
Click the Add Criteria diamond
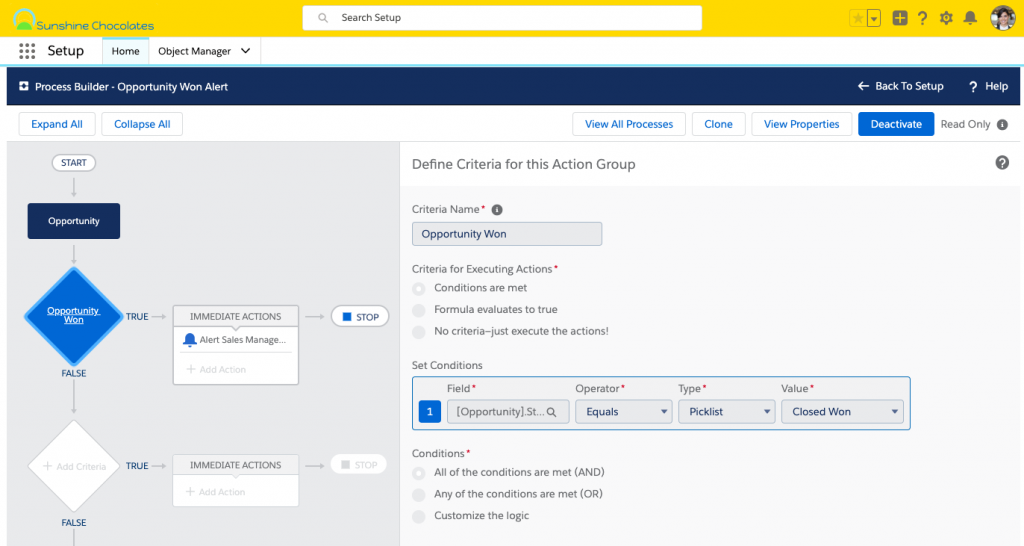tap(74, 466)
